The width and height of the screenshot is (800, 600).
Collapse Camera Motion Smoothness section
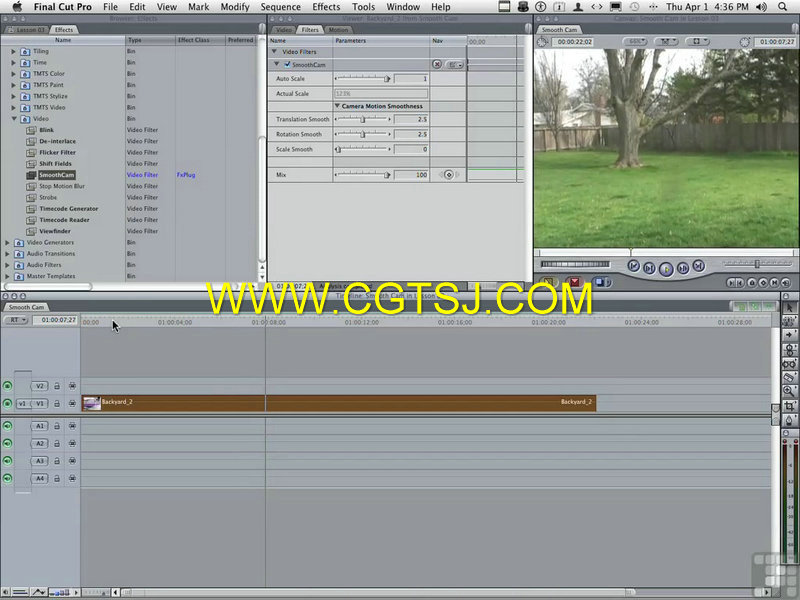coord(337,106)
